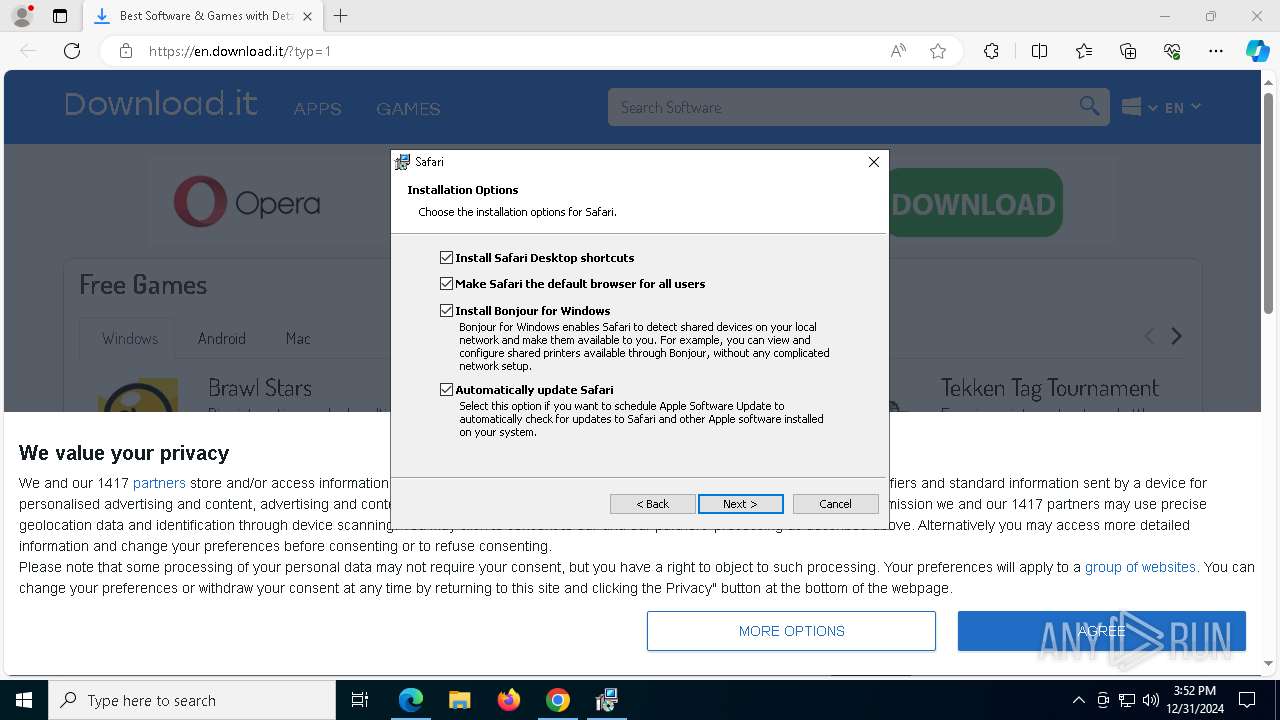Close the Safari installer dialog
This screenshot has height=720, width=1280.
pyautogui.click(x=873, y=162)
